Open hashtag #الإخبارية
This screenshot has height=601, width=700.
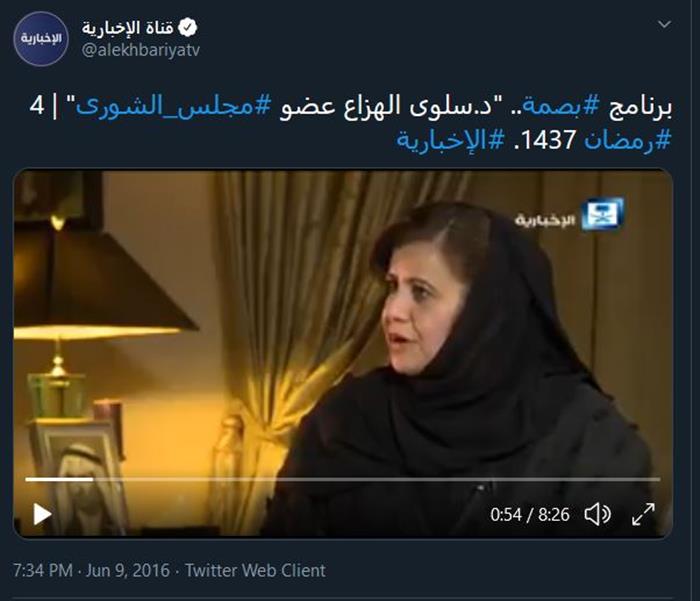[x=450, y=140]
